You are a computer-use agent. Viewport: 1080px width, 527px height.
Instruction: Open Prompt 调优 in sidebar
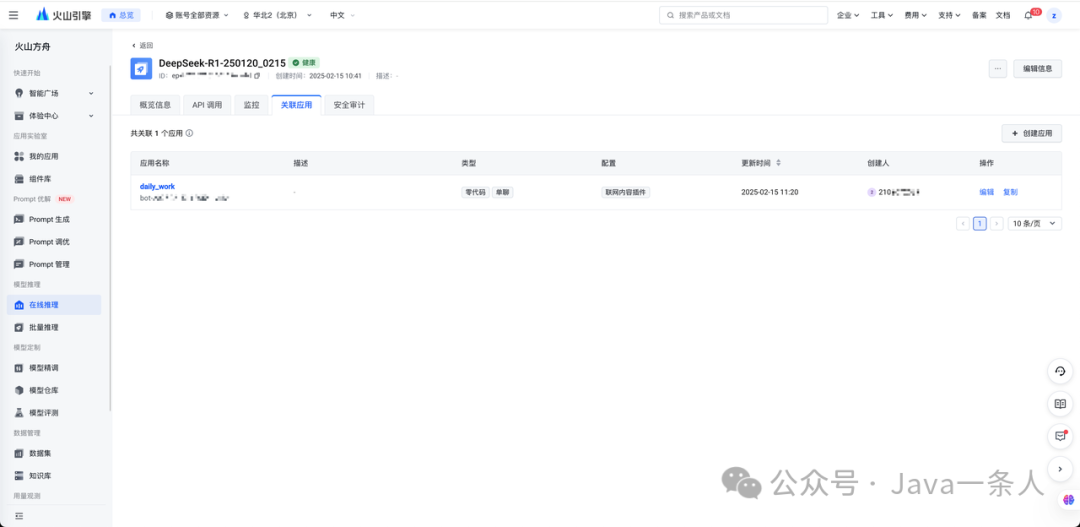click(x=54, y=242)
